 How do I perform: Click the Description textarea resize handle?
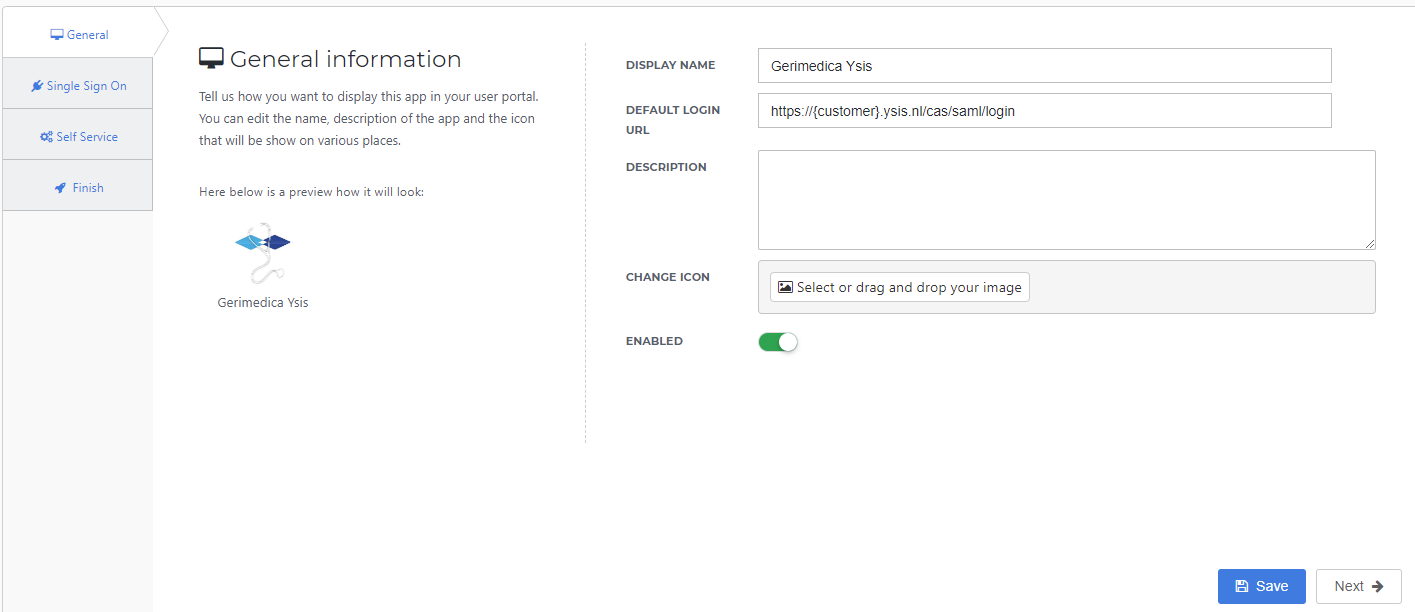click(x=1369, y=243)
